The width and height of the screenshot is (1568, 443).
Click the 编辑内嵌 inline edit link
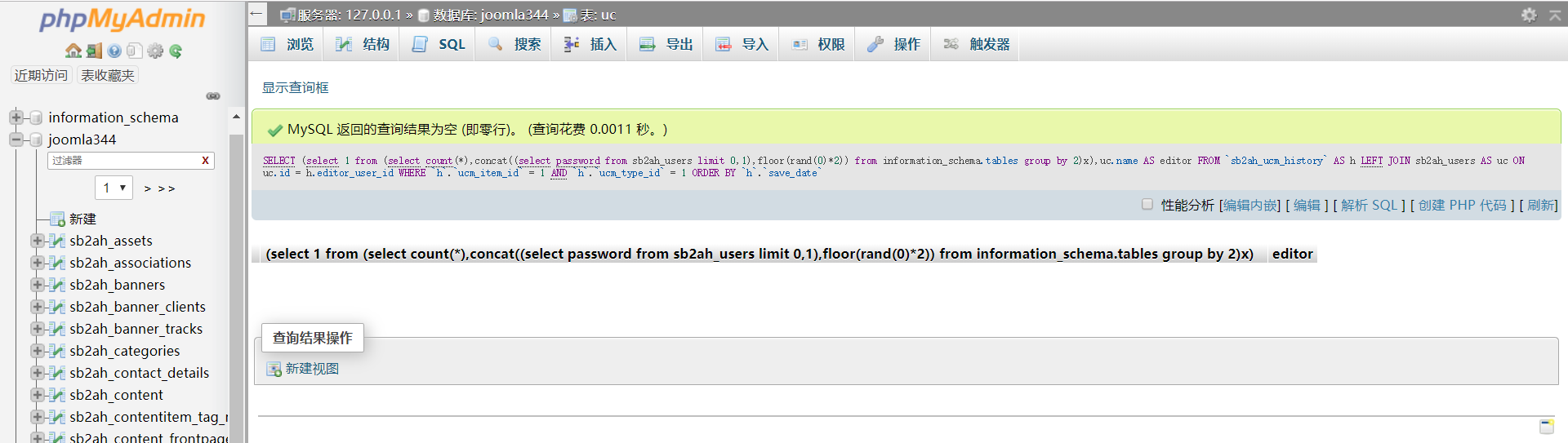(1249, 205)
